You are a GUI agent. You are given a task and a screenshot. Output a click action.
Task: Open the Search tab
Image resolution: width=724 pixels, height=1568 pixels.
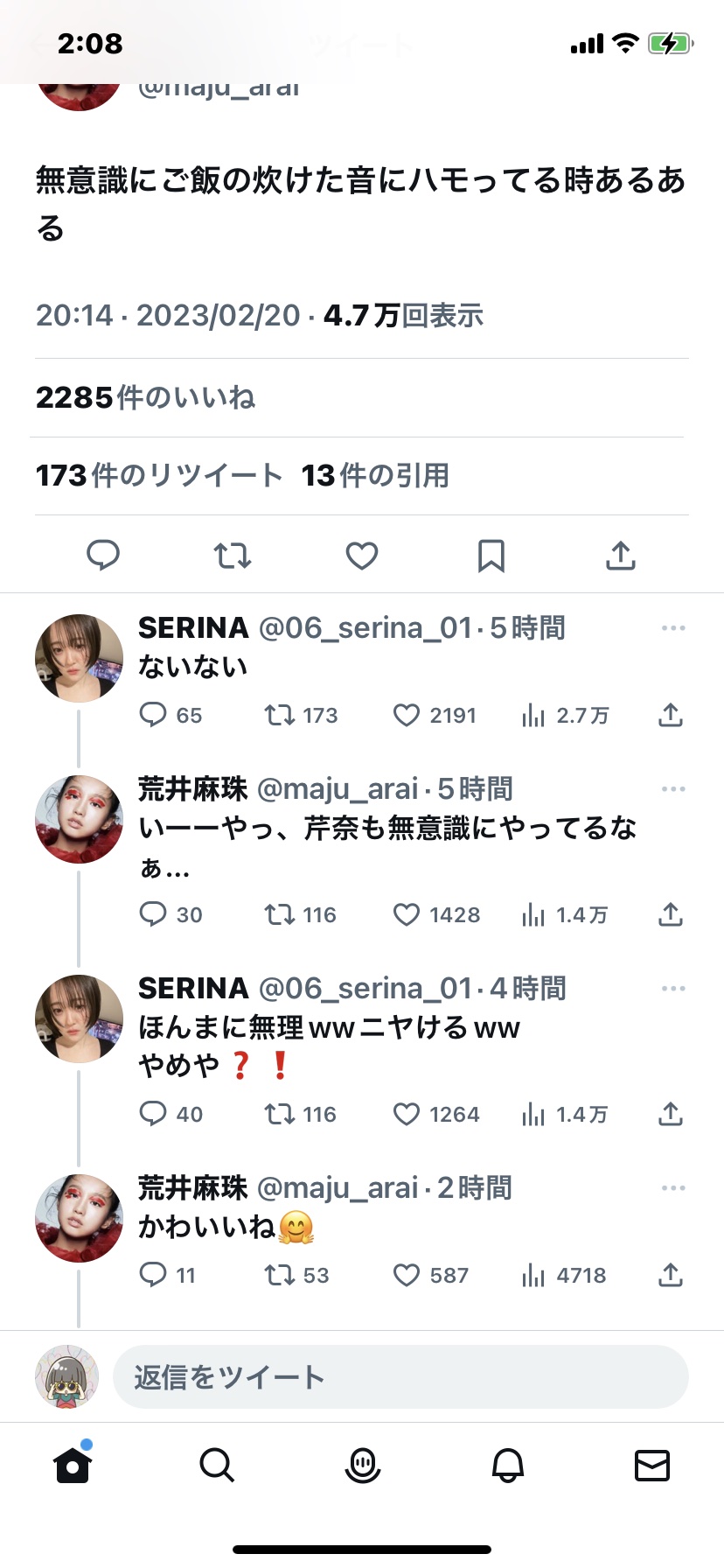tap(217, 1466)
